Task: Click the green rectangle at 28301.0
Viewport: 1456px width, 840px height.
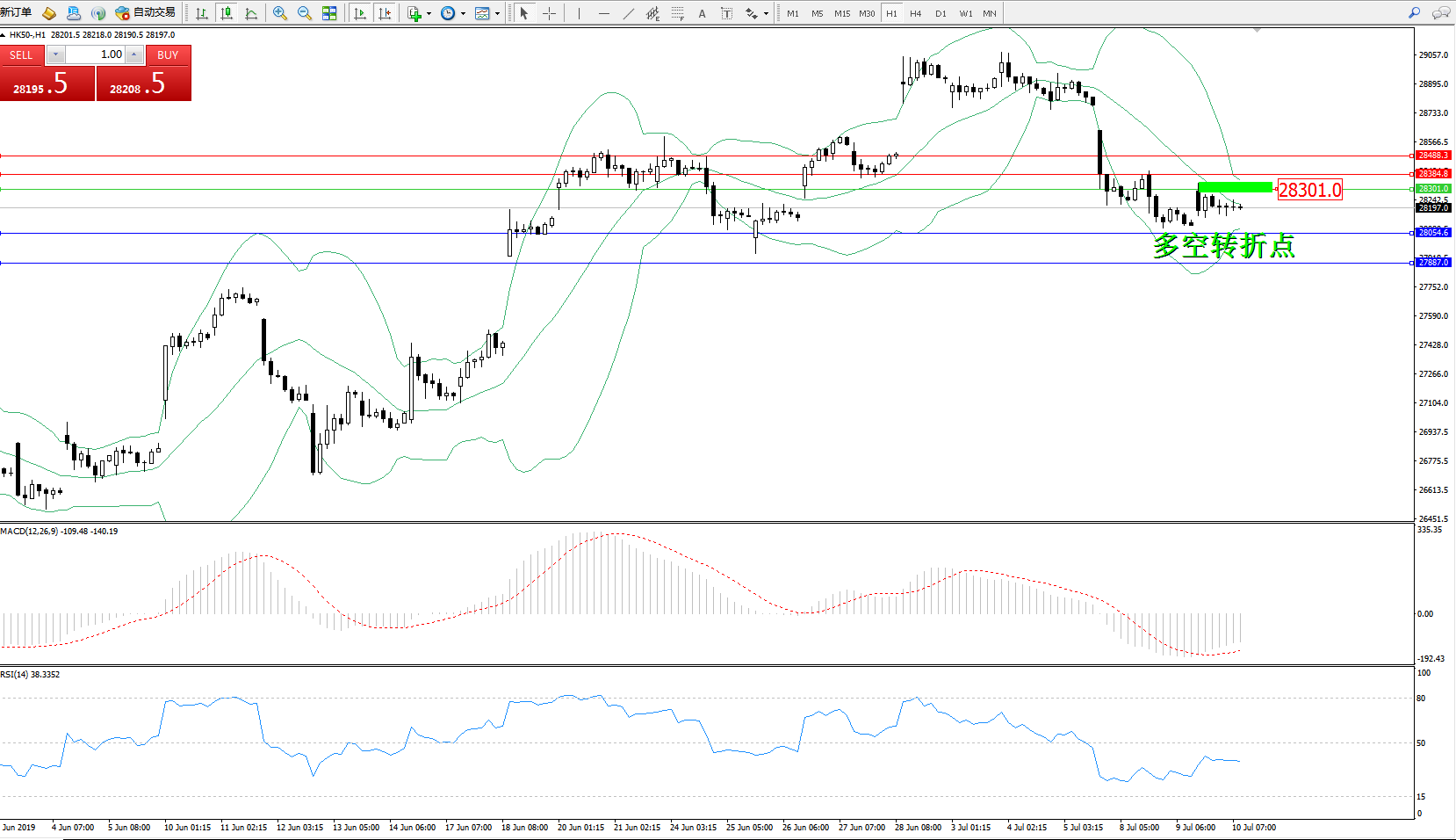Action: coord(1235,187)
